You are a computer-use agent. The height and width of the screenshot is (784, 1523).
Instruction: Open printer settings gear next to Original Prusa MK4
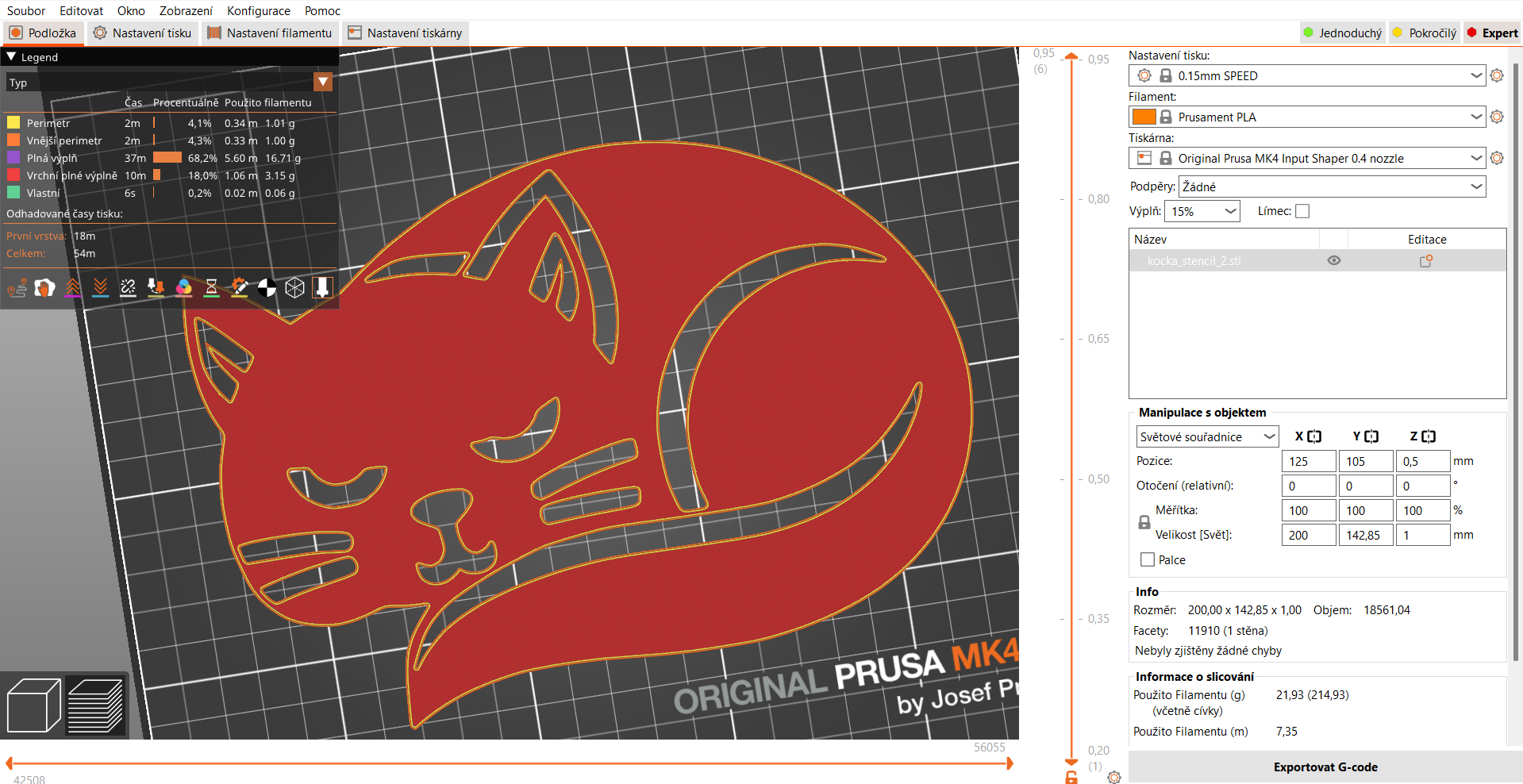tap(1497, 158)
